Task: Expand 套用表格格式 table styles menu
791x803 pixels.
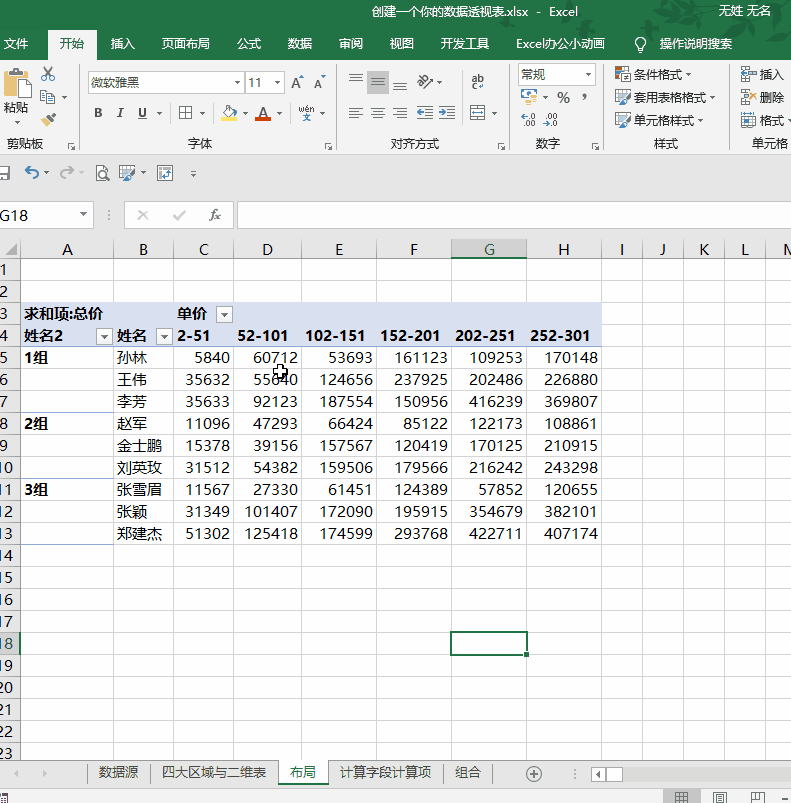Action: tap(665, 97)
